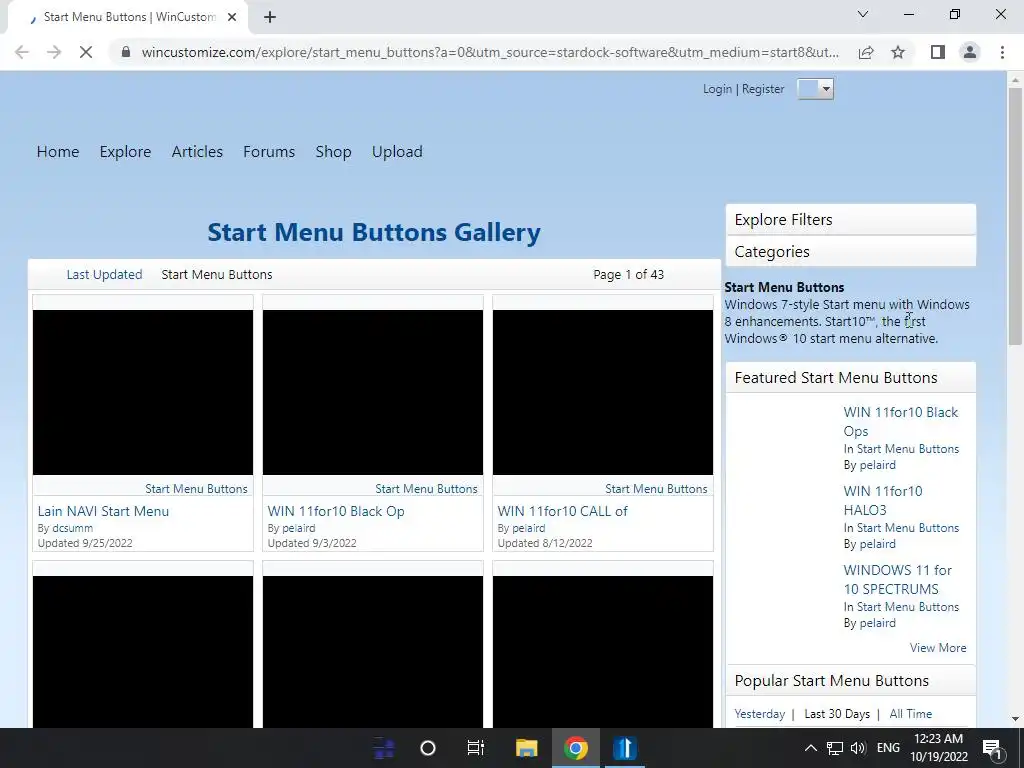Screen dimensions: 1024x768
Task: Select the All Time popularity tab
Action: pos(910,714)
